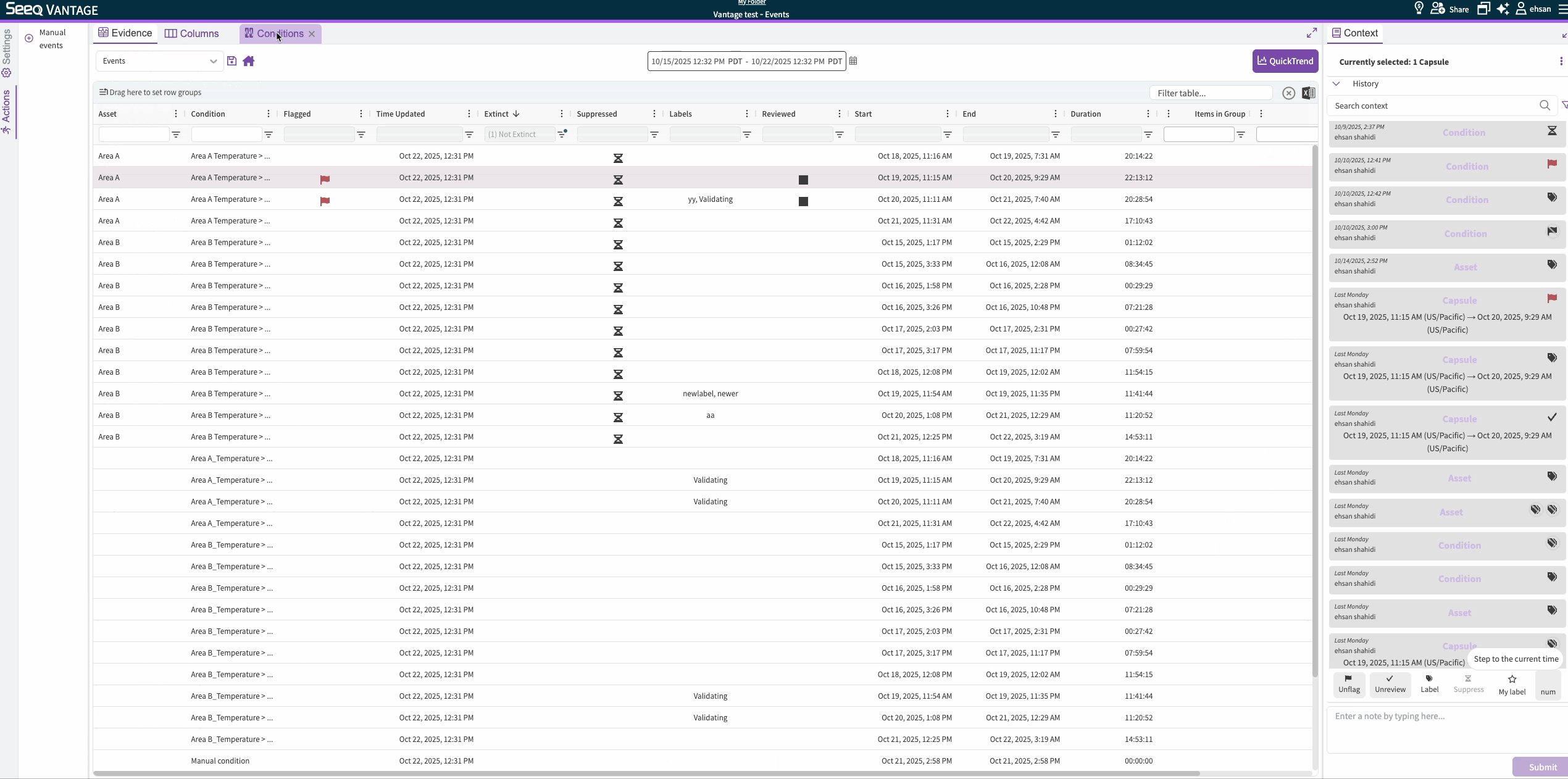Toggle Unflag on the selected capsule
This screenshot has width=1568, height=779.
1349,684
